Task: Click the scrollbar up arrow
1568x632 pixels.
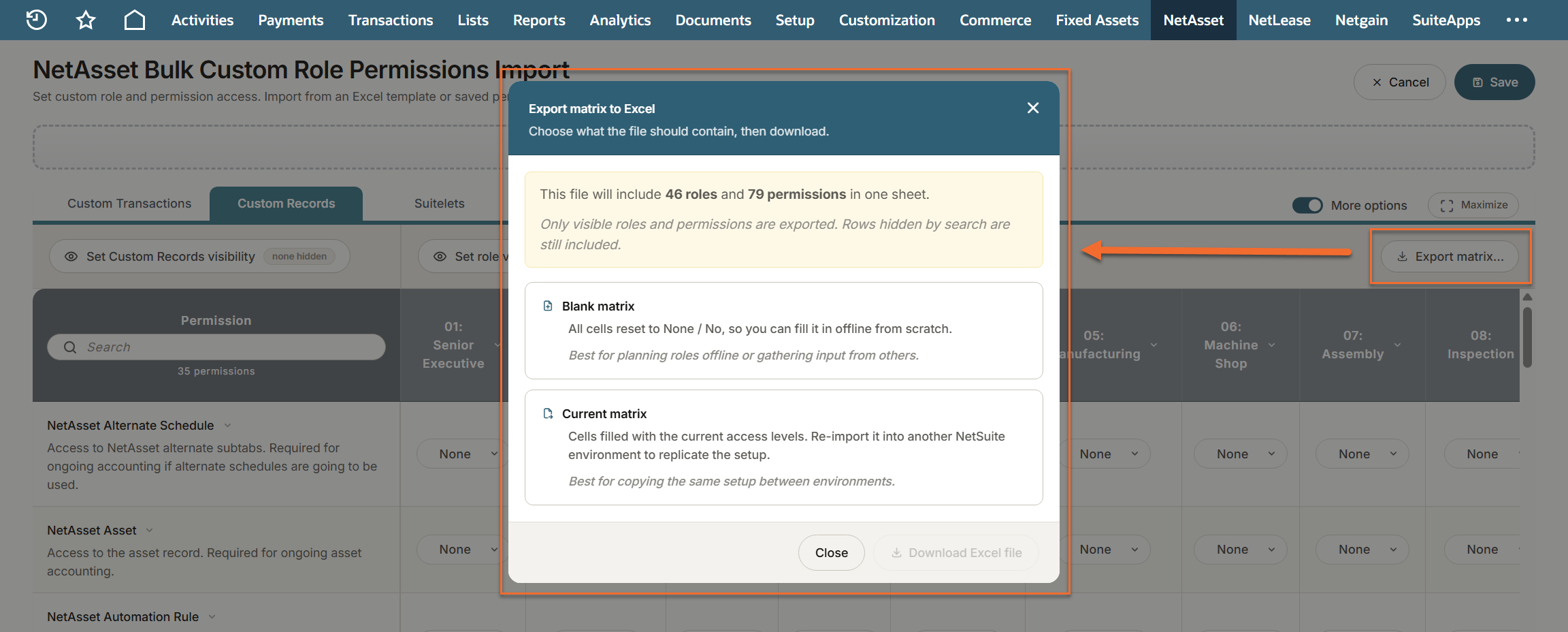Action: tap(1527, 297)
